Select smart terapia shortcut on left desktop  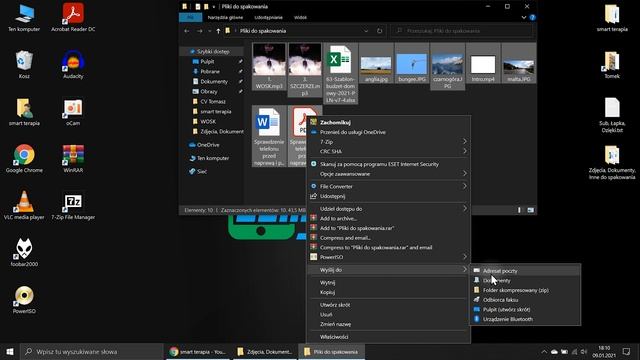click(24, 111)
